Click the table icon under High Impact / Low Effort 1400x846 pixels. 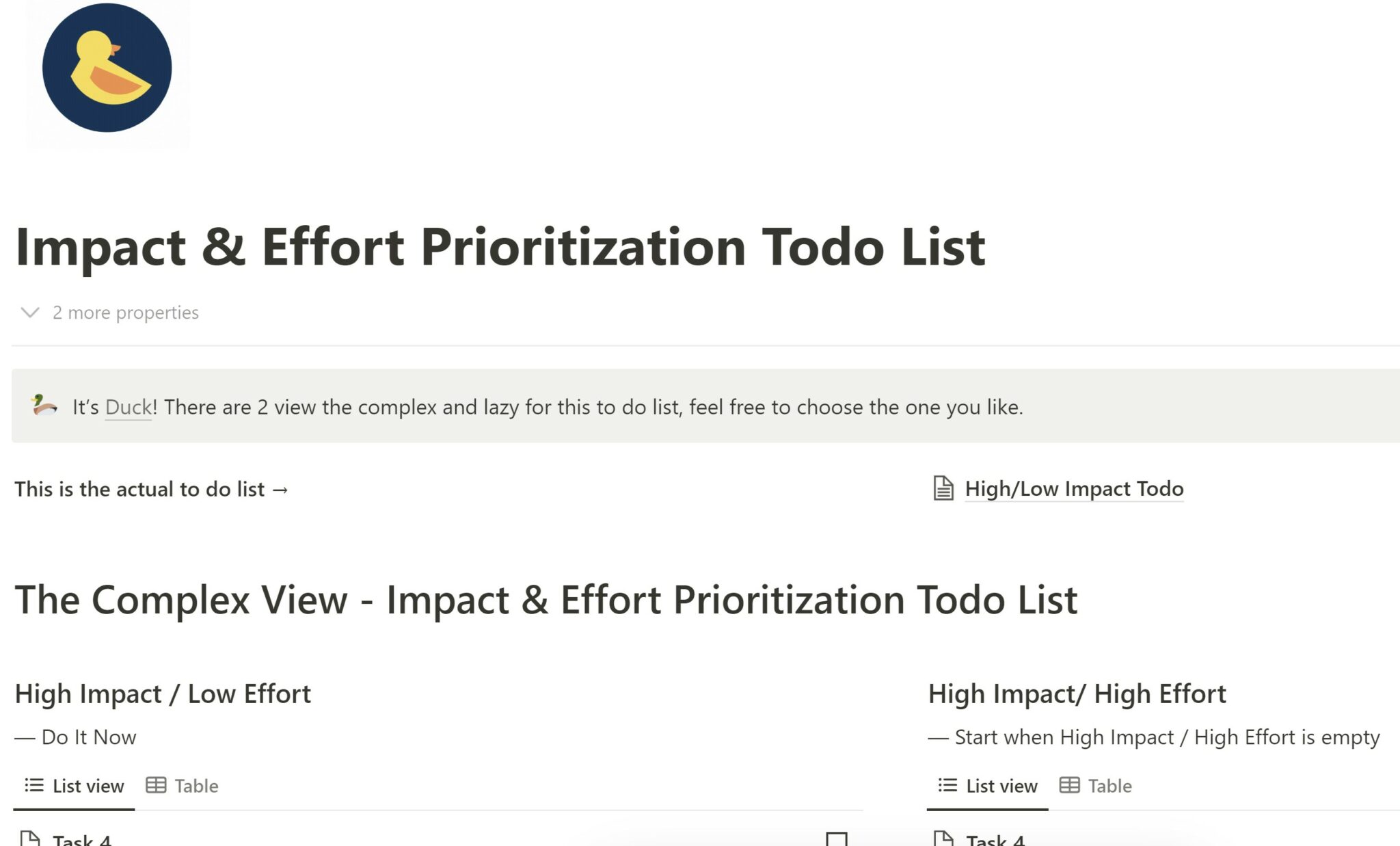tap(158, 785)
